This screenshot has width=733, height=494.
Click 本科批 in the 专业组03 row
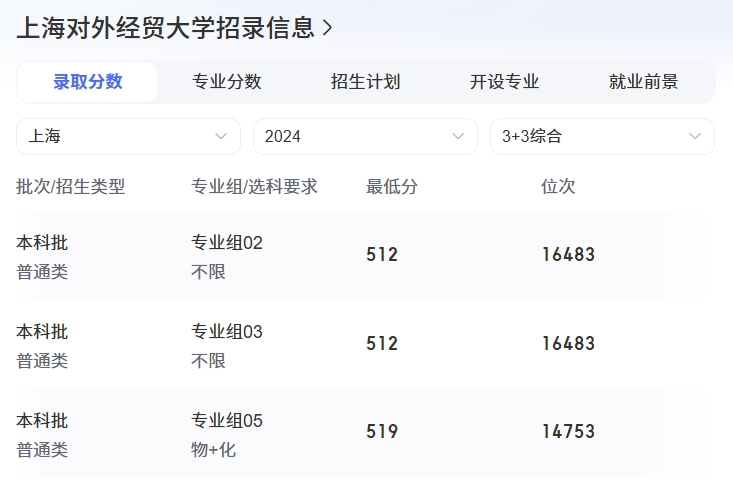(42, 332)
